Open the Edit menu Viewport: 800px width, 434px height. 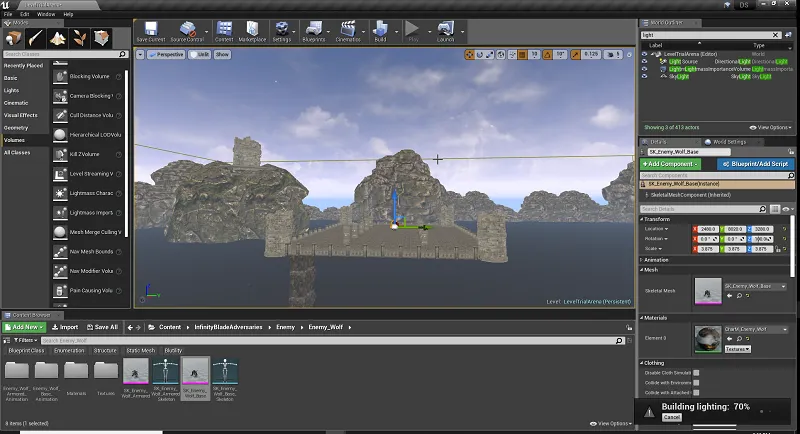pos(24,14)
